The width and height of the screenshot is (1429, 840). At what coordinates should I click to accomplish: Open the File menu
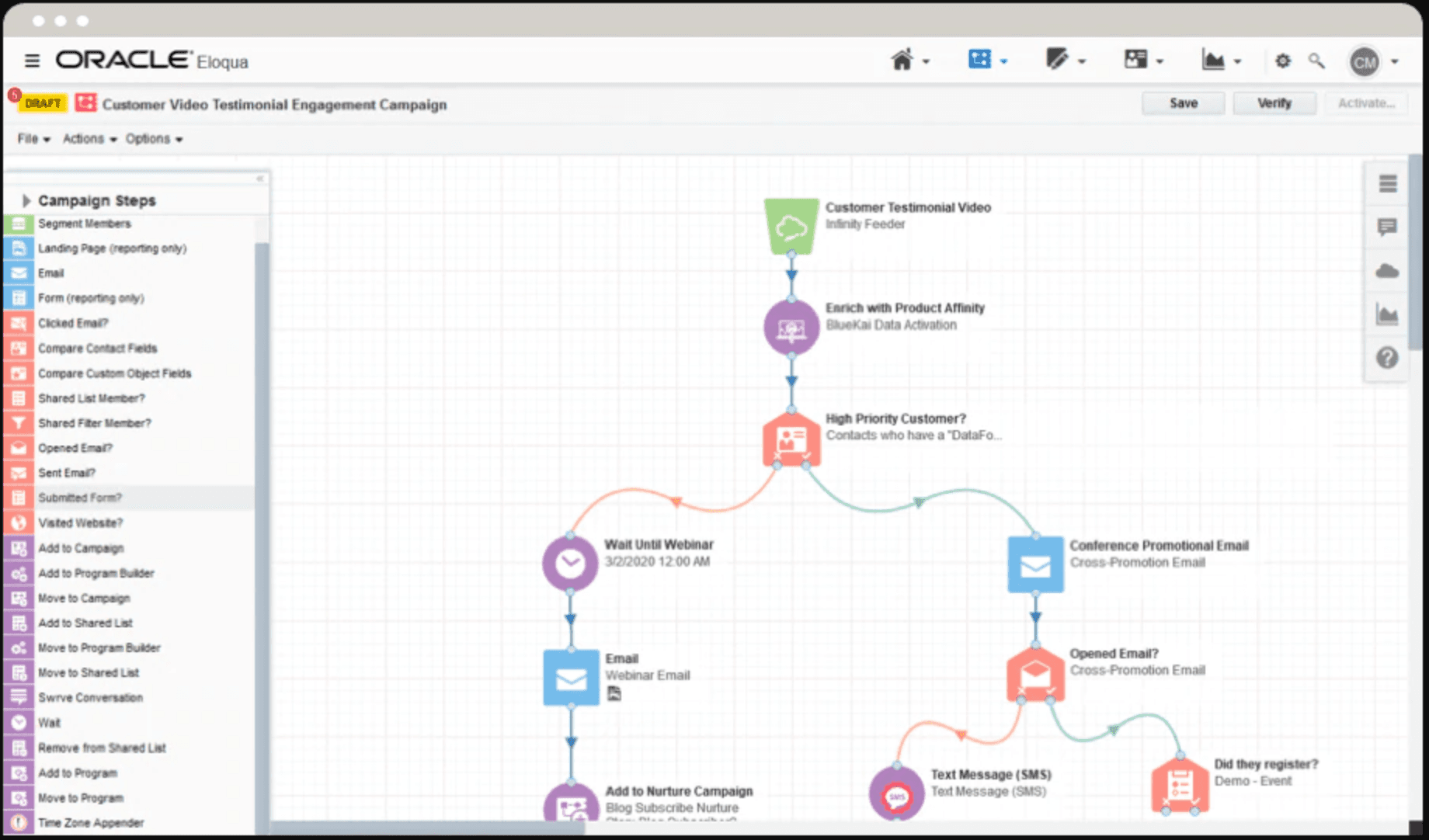(x=33, y=139)
